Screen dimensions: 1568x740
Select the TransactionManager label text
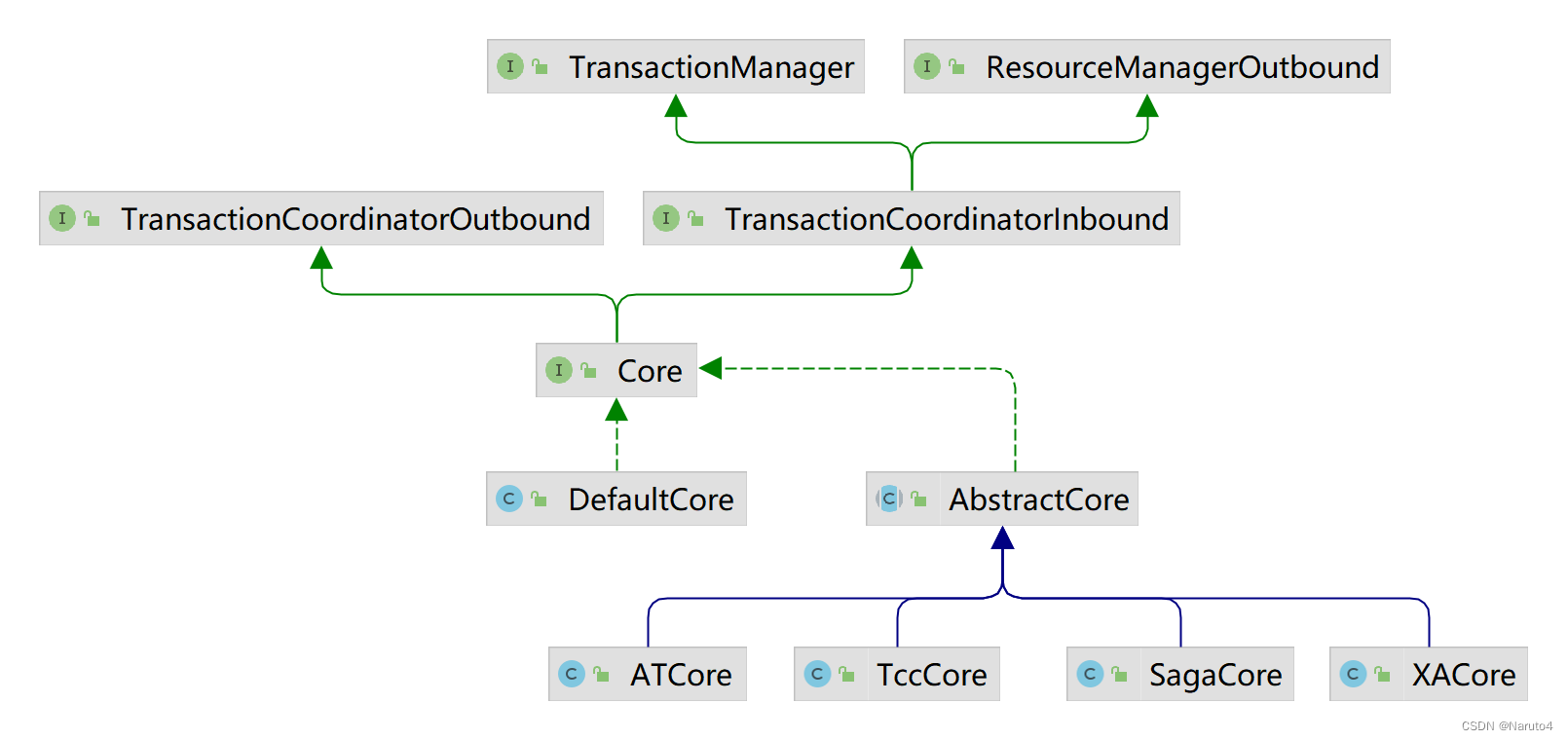click(x=711, y=67)
